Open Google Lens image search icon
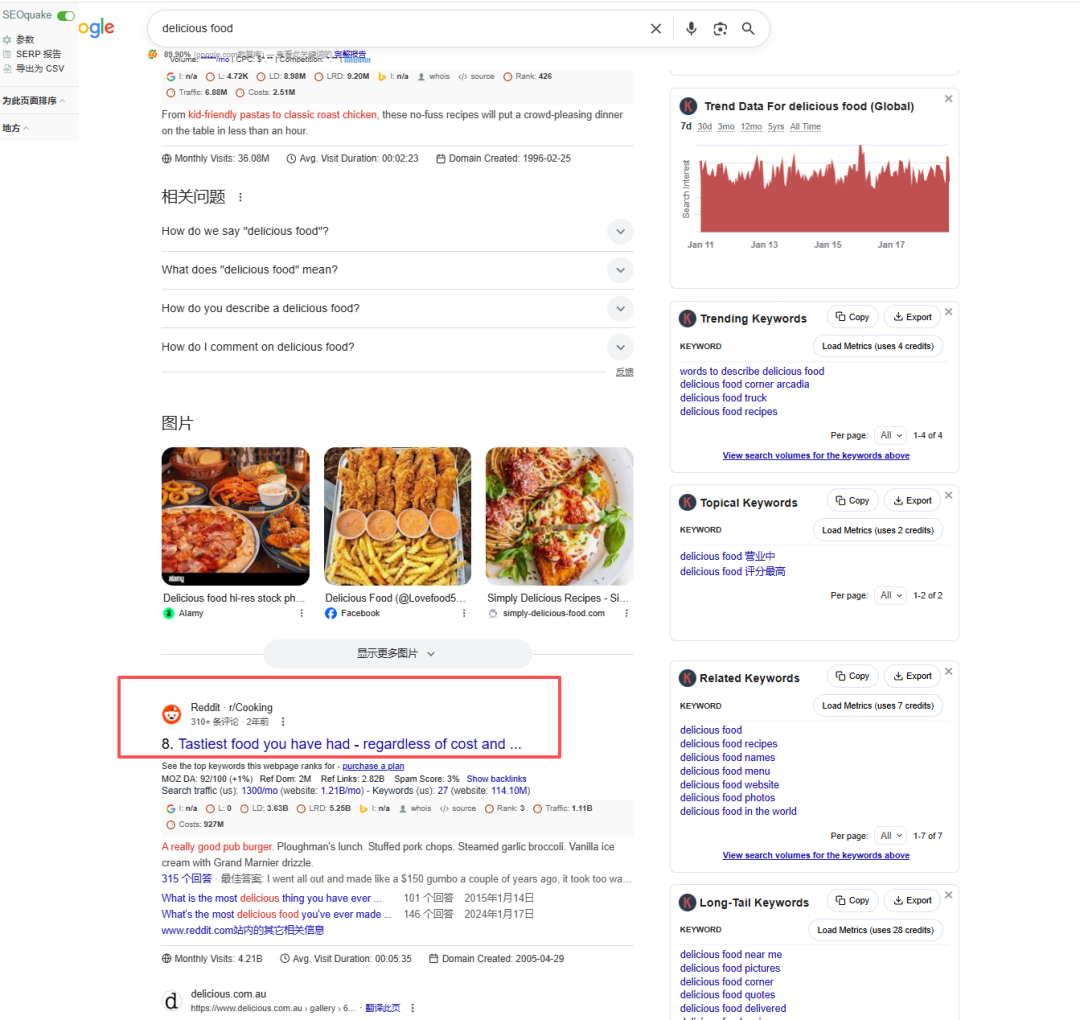Image resolution: width=1080 pixels, height=1020 pixels. 720,29
